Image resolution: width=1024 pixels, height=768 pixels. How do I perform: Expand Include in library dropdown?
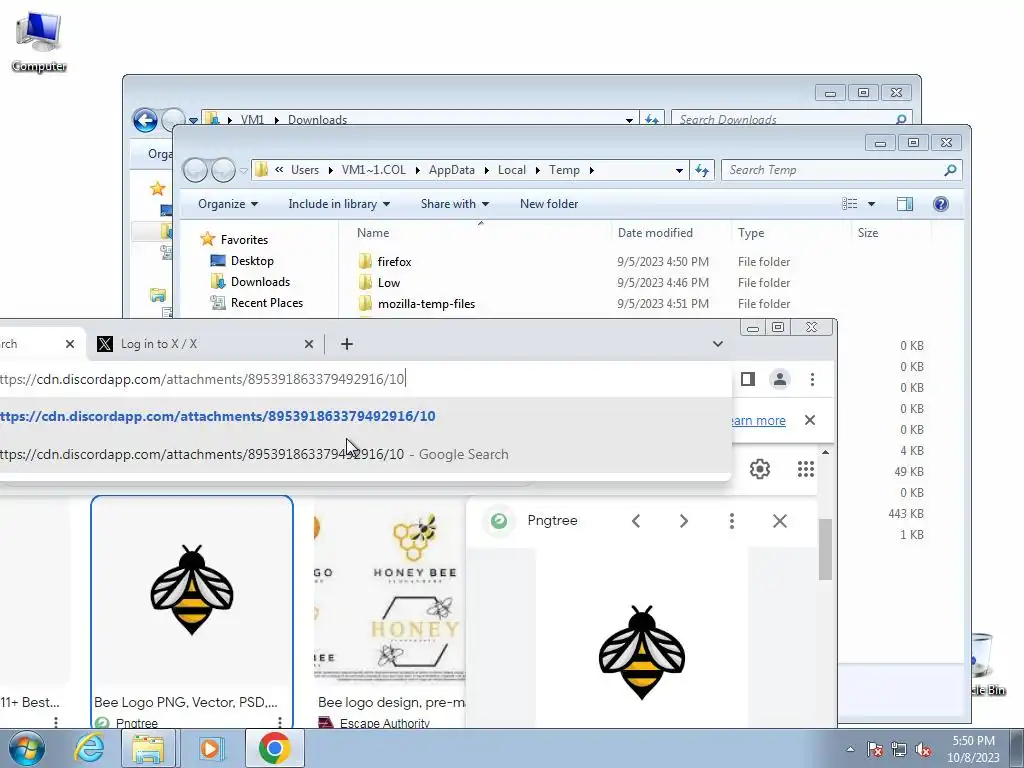click(339, 204)
